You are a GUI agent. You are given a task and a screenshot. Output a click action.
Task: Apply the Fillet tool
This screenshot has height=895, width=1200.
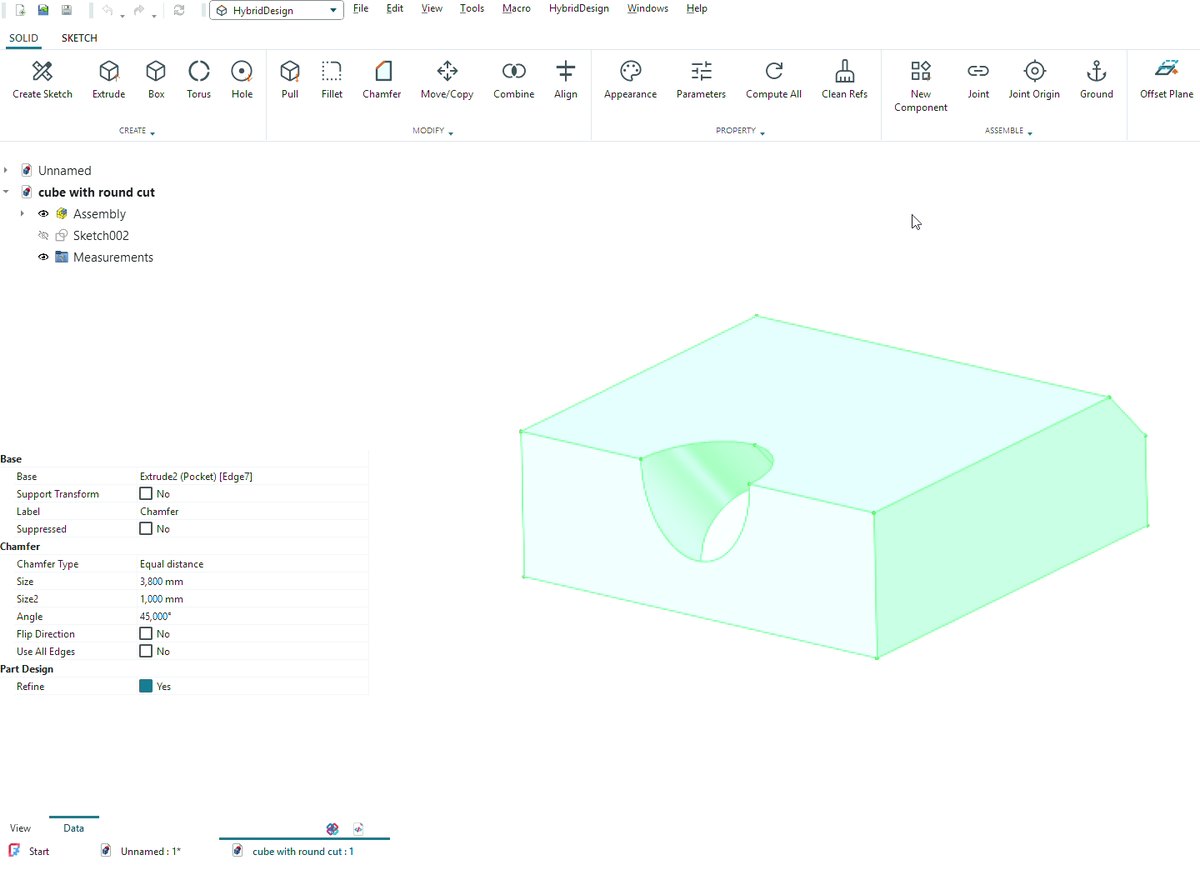pyautogui.click(x=332, y=80)
